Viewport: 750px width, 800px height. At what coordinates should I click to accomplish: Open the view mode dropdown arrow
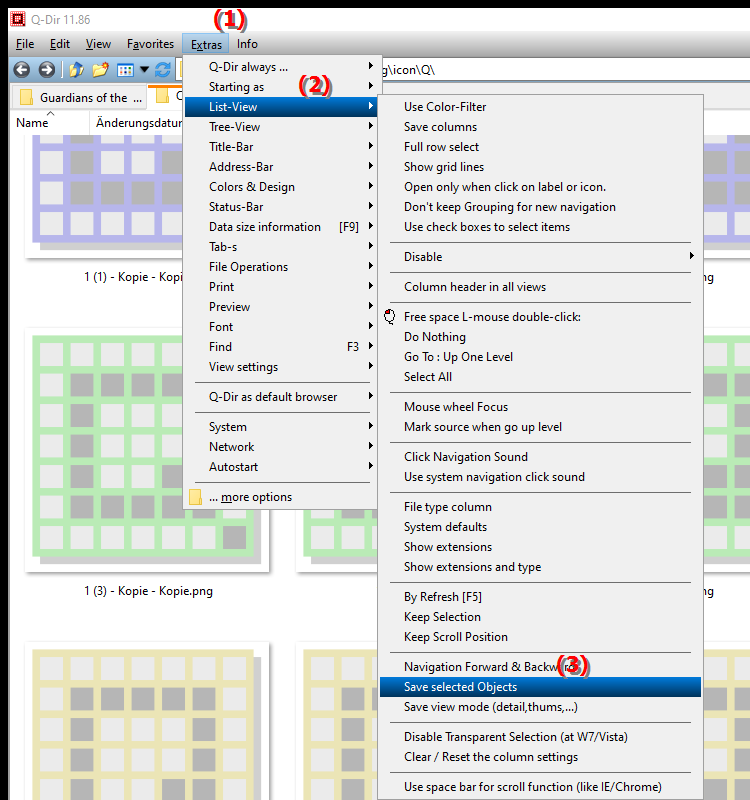pos(144,69)
